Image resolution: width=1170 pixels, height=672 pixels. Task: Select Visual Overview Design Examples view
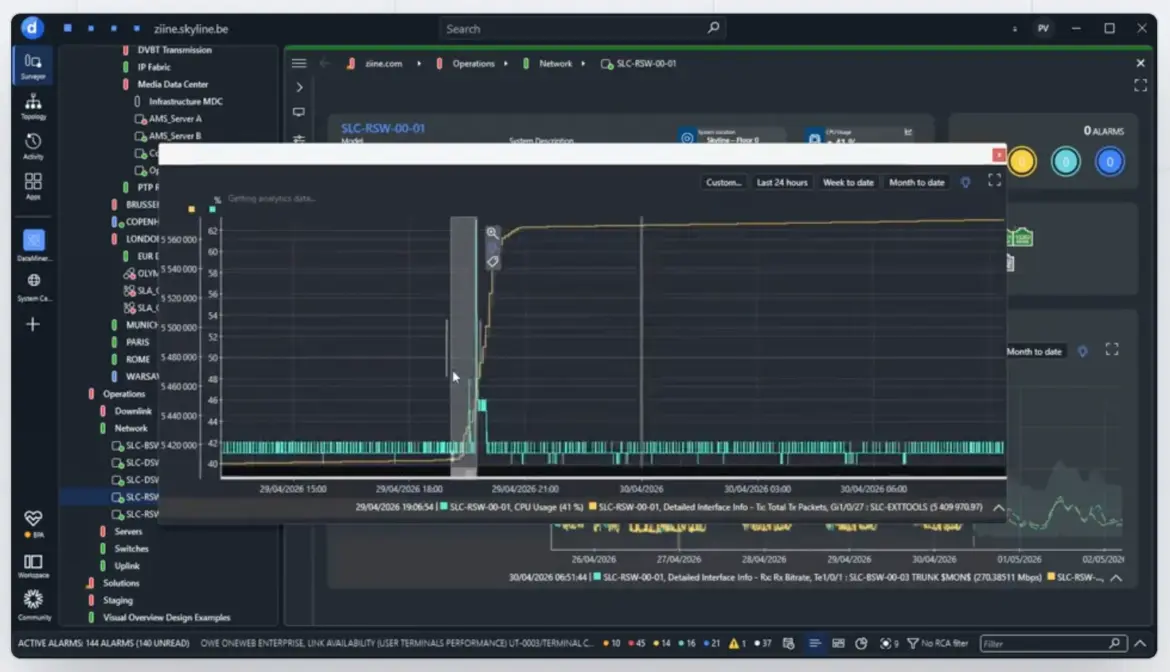click(x=166, y=618)
